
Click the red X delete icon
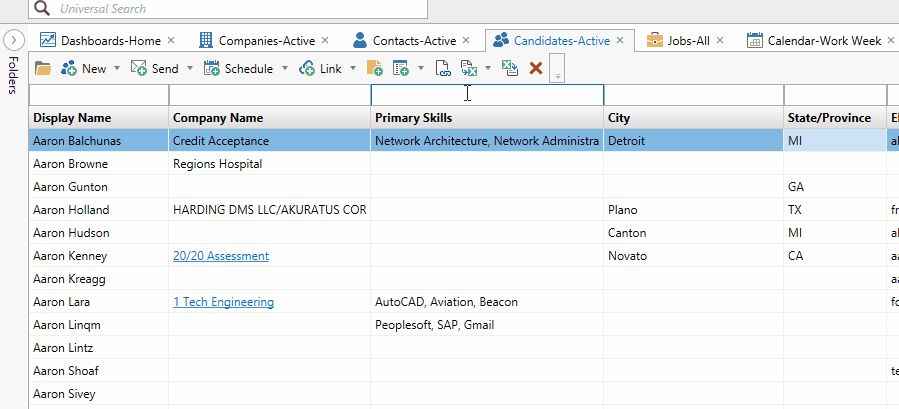click(x=536, y=69)
